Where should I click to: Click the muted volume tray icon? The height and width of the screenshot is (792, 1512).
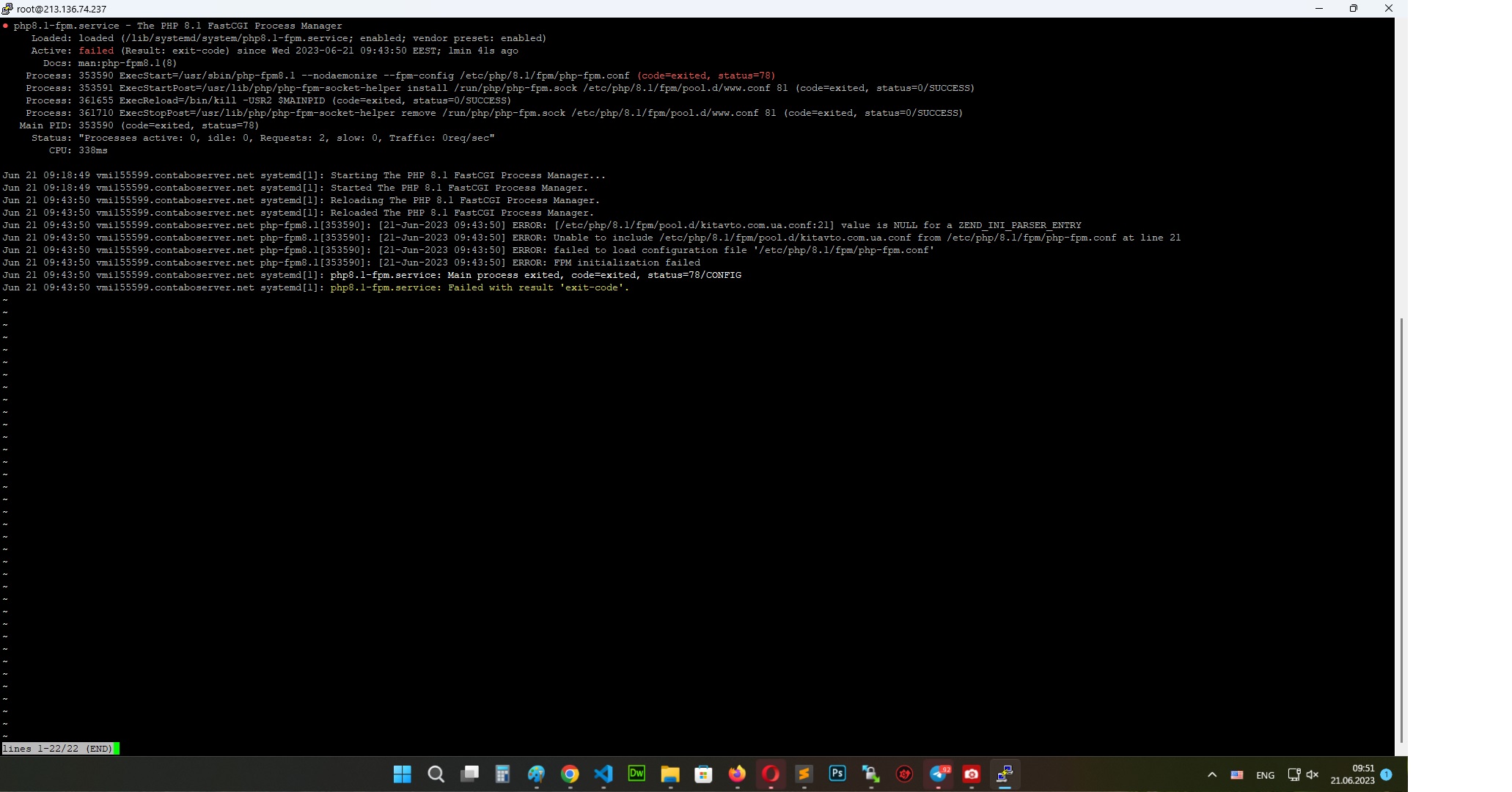point(1313,775)
